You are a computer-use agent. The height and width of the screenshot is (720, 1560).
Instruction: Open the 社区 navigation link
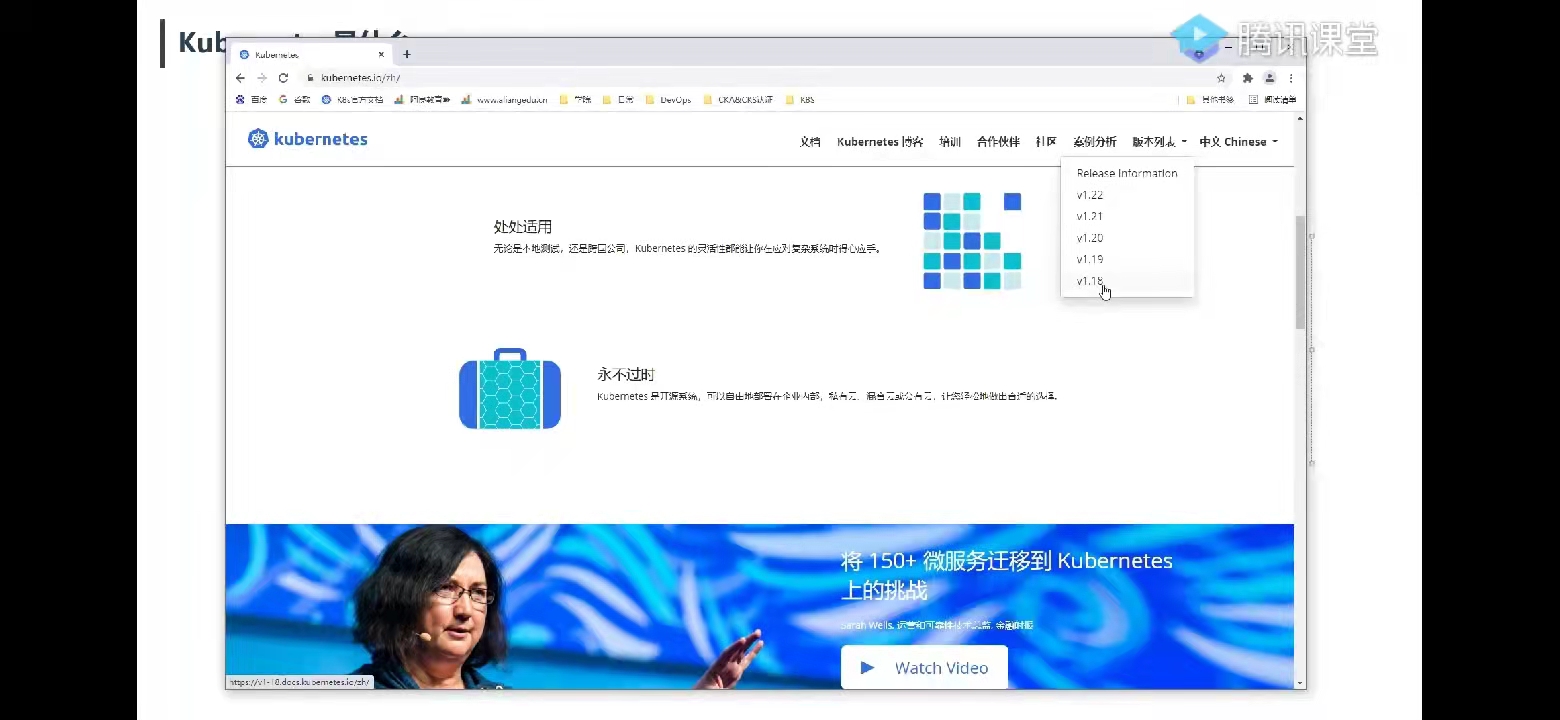tap(1046, 142)
